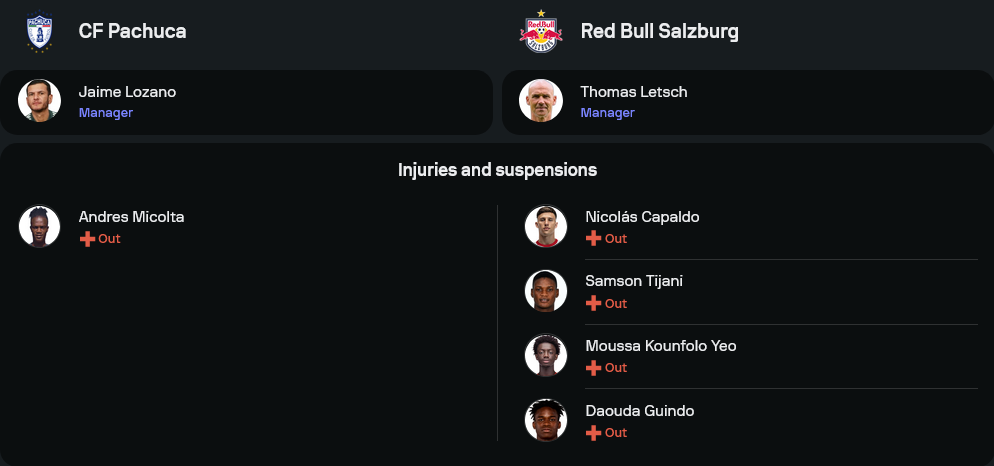Click the CF Pachuca club crest
The width and height of the screenshot is (994, 466).
(39, 31)
